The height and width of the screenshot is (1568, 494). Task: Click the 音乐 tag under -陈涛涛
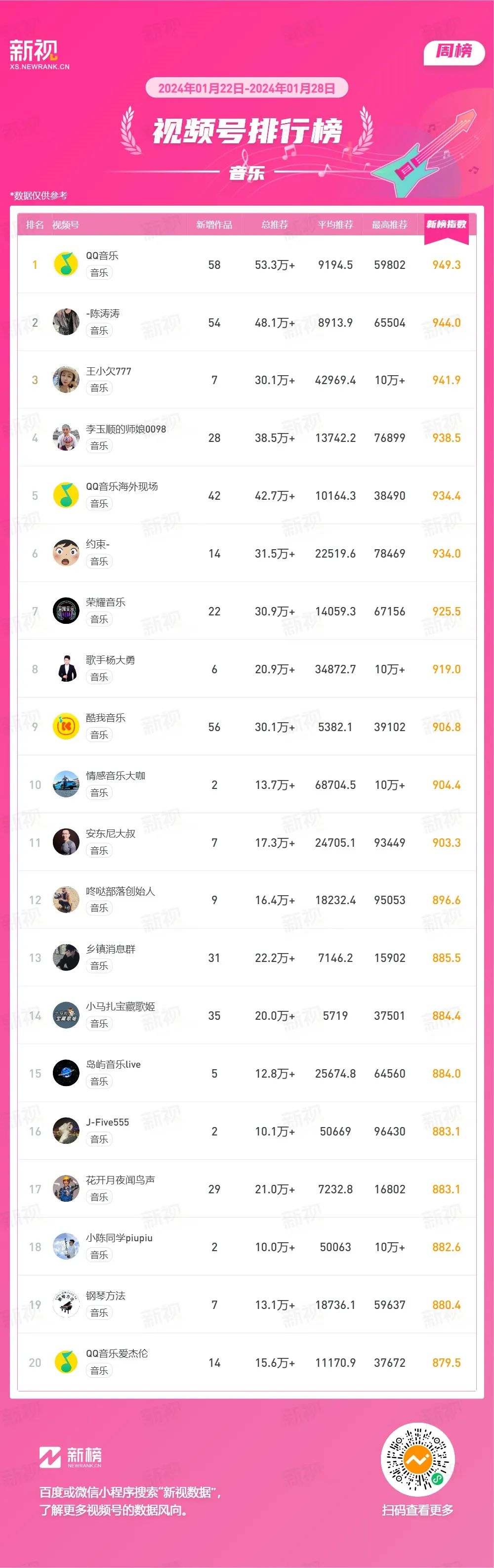point(99,330)
